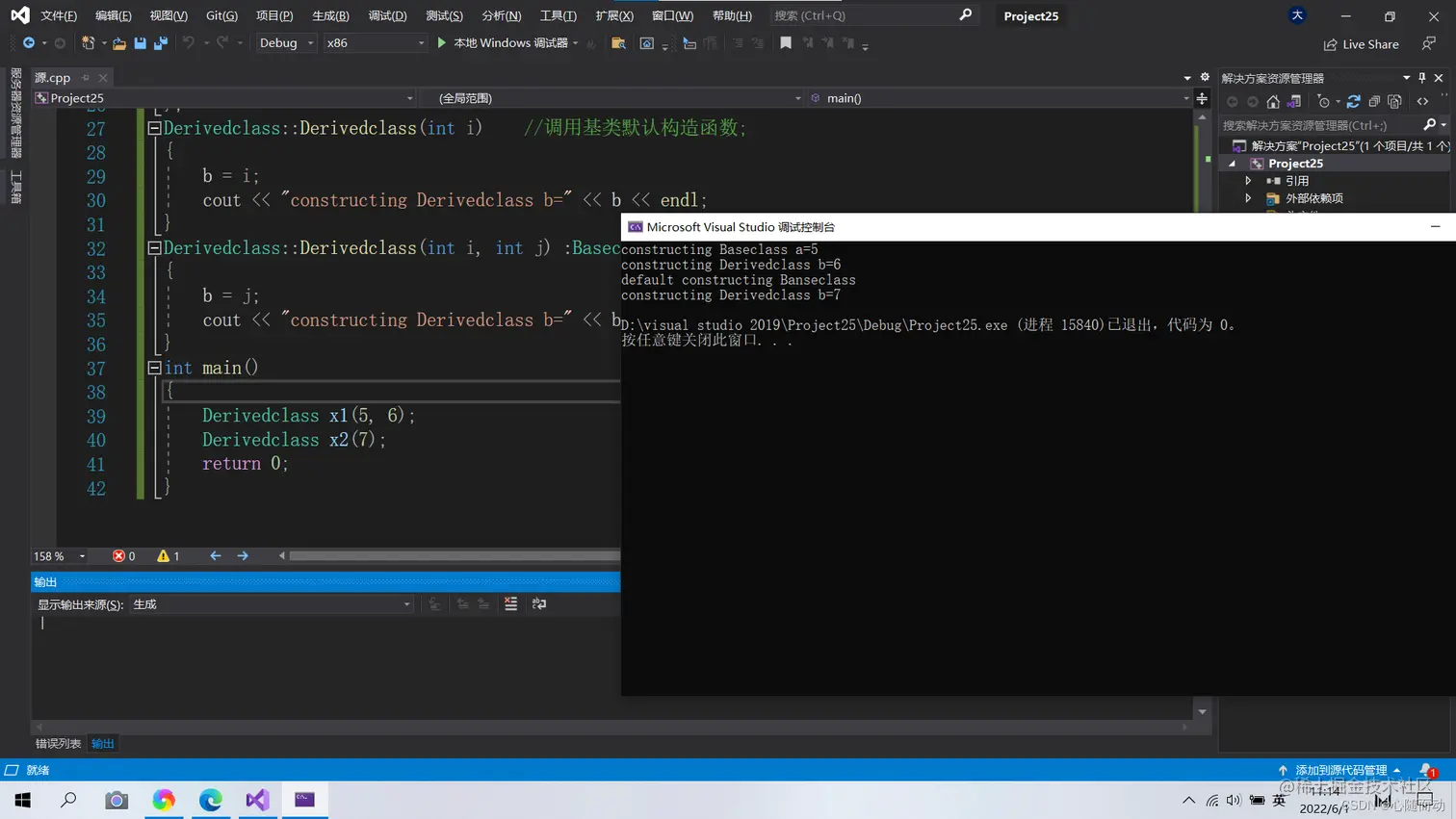Click the Open File folder icon
The width and height of the screenshot is (1456, 819).
point(119,43)
